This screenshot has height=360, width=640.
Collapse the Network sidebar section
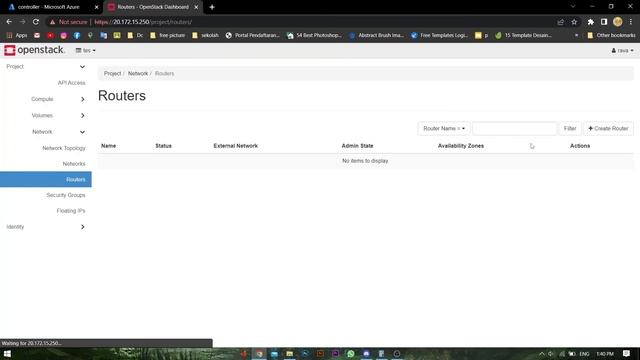[46, 132]
